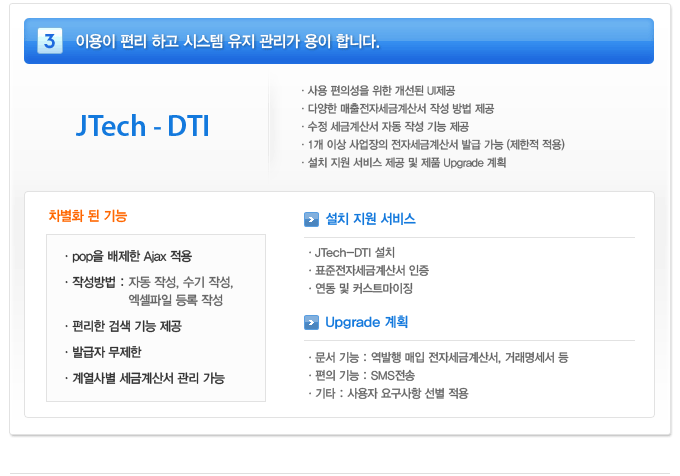Select text 설치 지원 서비스 제공 및 제품 Upgrade 계획
This screenshot has height=476, width=680.
pyautogui.click(x=407, y=163)
